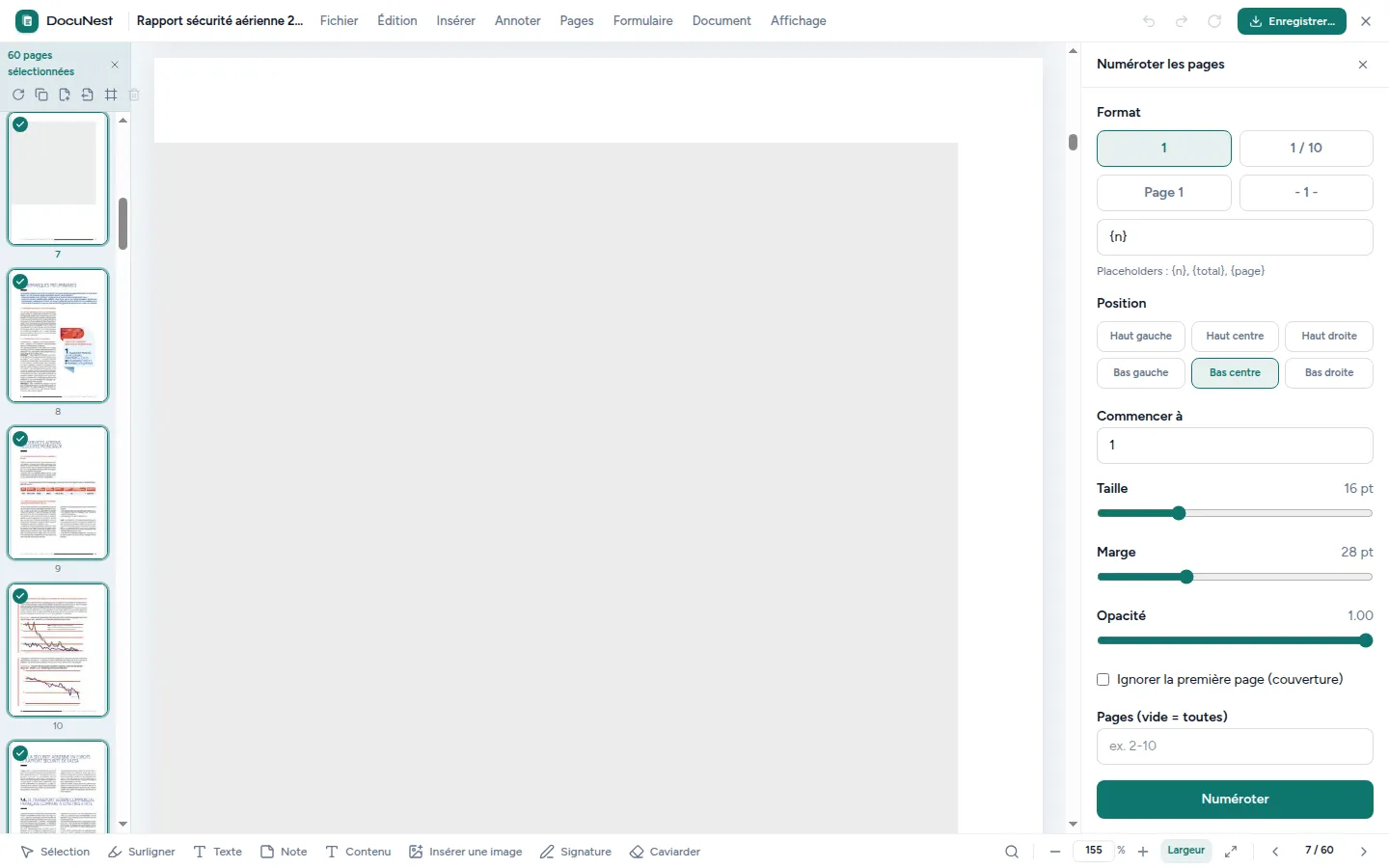Go to the next page
The image size is (1389, 868).
coord(1364,852)
